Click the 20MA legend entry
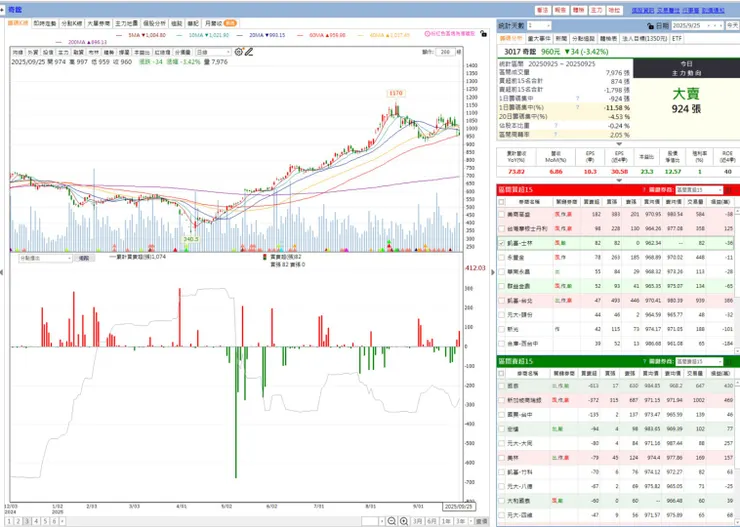Viewport: 740px width, 527px height. point(266,35)
